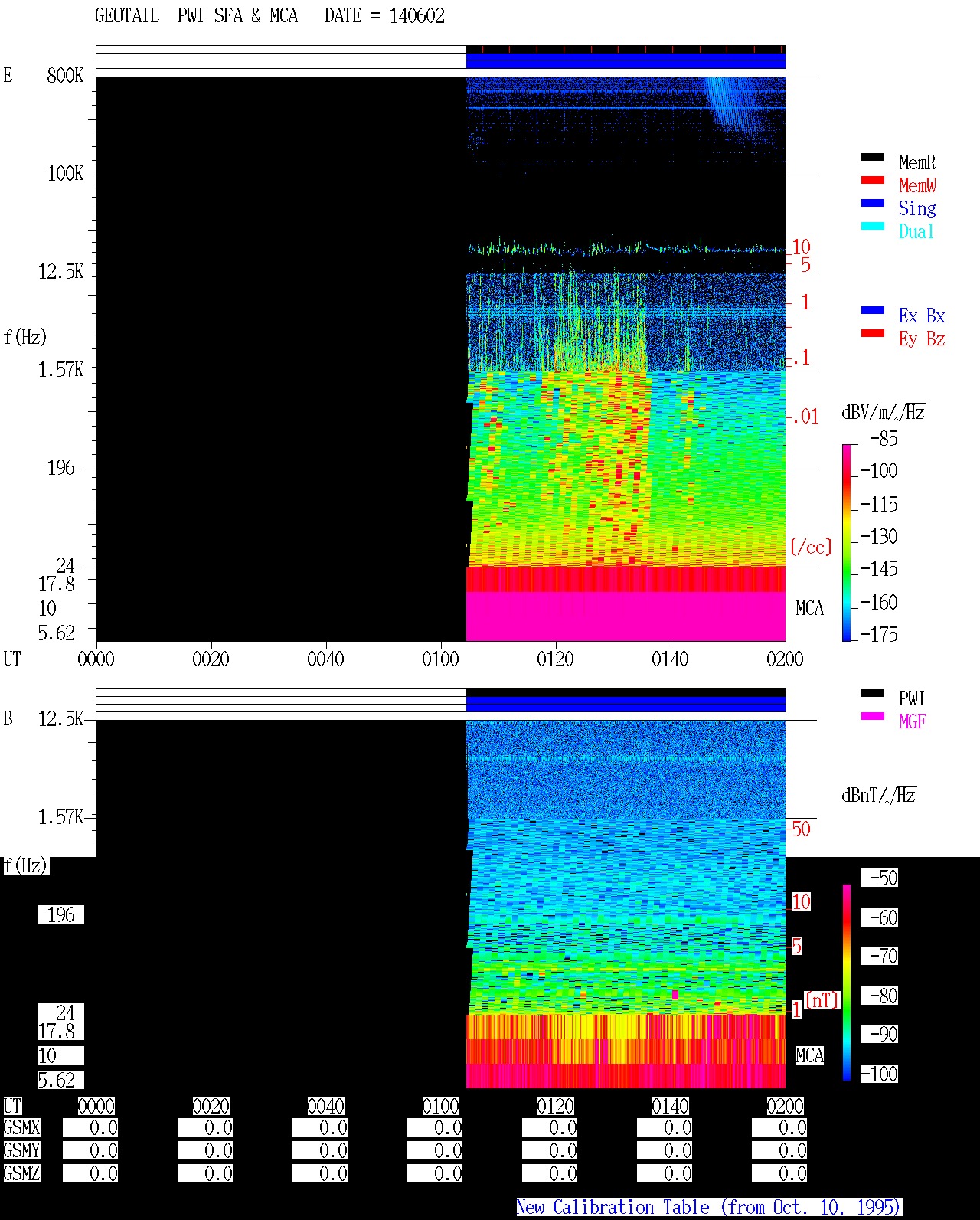Click the 0040 time label in bottom UT row
Image resolution: width=980 pixels, height=1220 pixels.
tap(325, 1106)
